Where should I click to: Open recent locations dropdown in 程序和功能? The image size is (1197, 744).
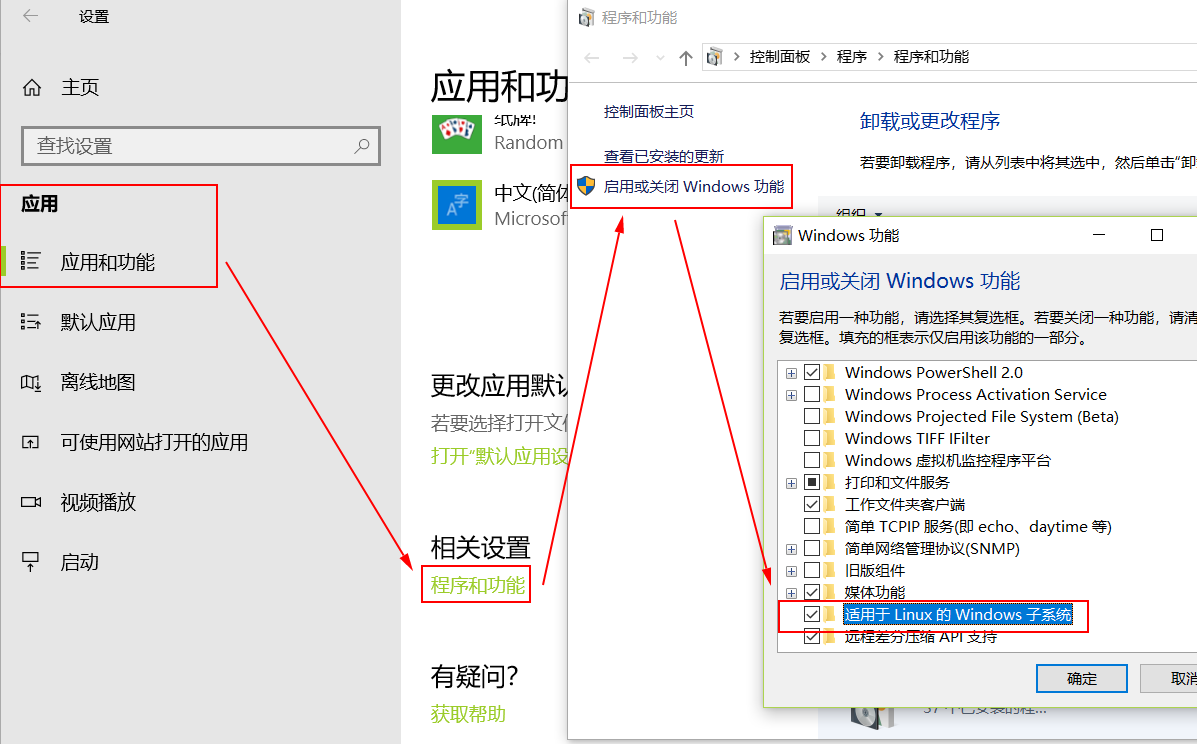point(660,58)
